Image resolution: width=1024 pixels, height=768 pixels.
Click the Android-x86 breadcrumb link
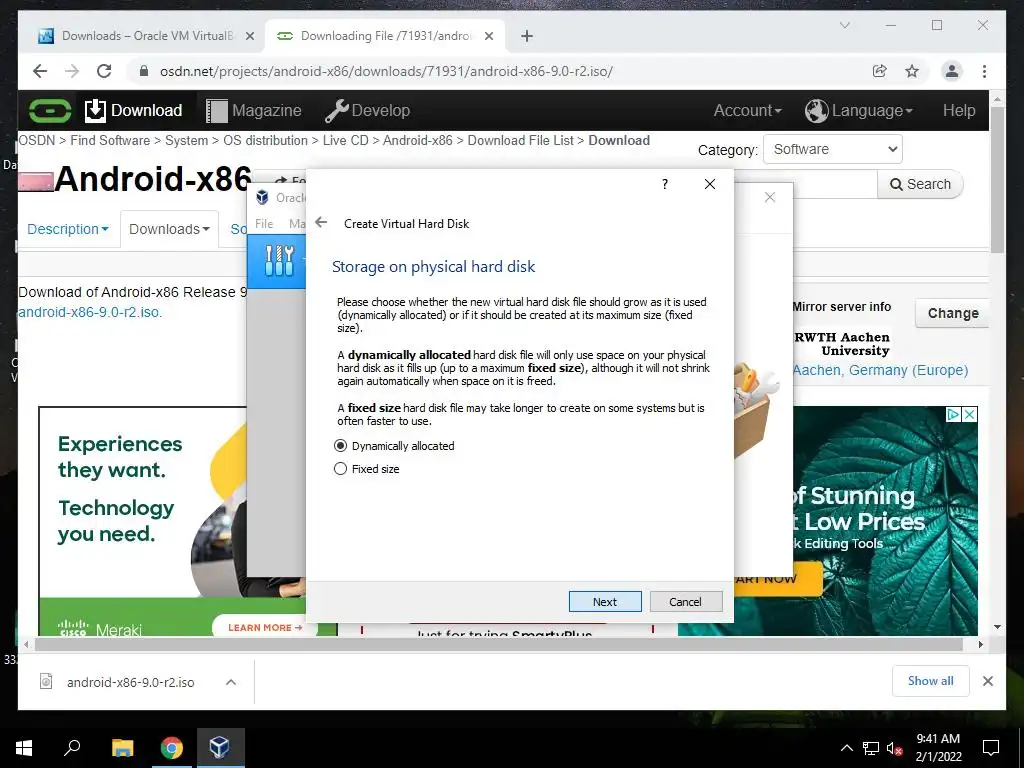417,140
